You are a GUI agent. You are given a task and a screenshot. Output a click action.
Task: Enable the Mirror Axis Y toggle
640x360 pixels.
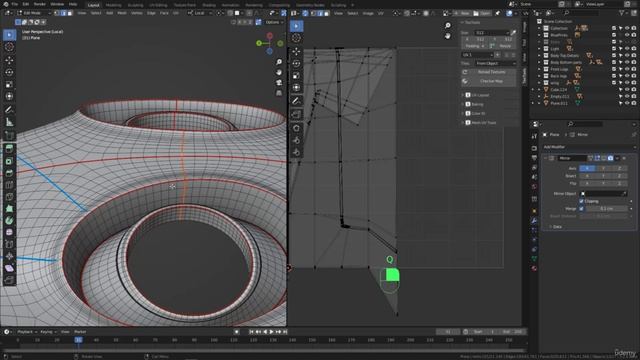603,168
